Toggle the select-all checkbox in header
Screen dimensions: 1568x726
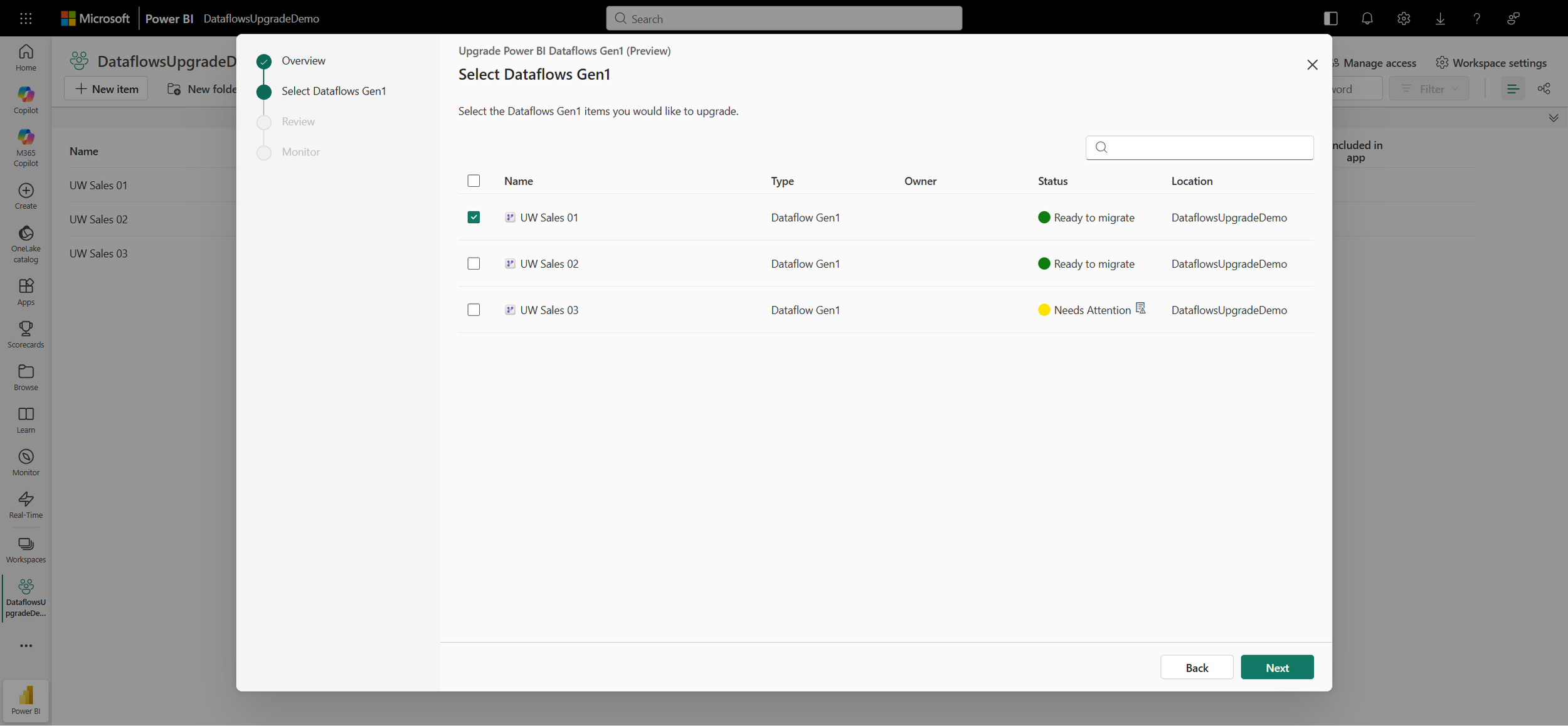[x=474, y=181]
